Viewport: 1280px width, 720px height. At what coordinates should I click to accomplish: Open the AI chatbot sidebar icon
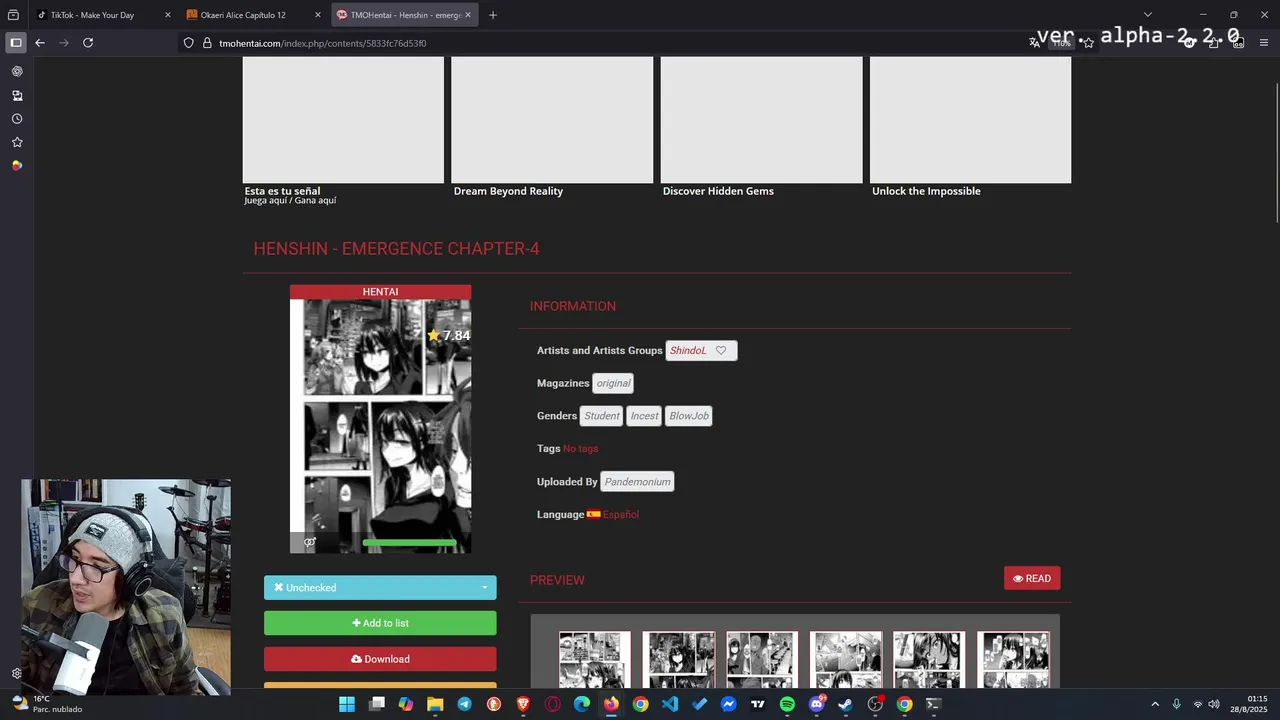coord(17,72)
